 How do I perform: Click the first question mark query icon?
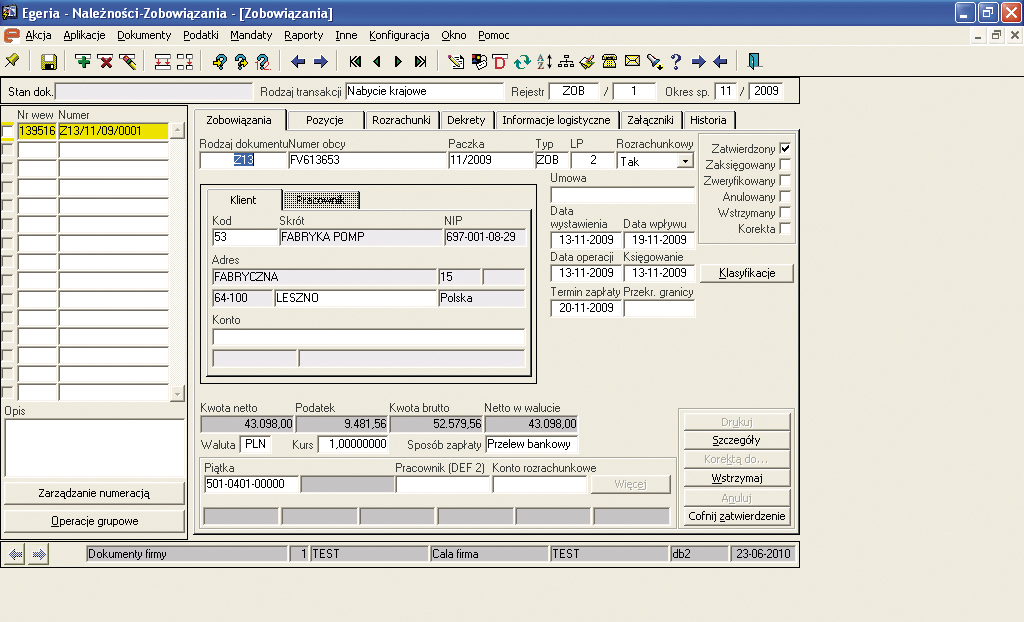[x=219, y=61]
